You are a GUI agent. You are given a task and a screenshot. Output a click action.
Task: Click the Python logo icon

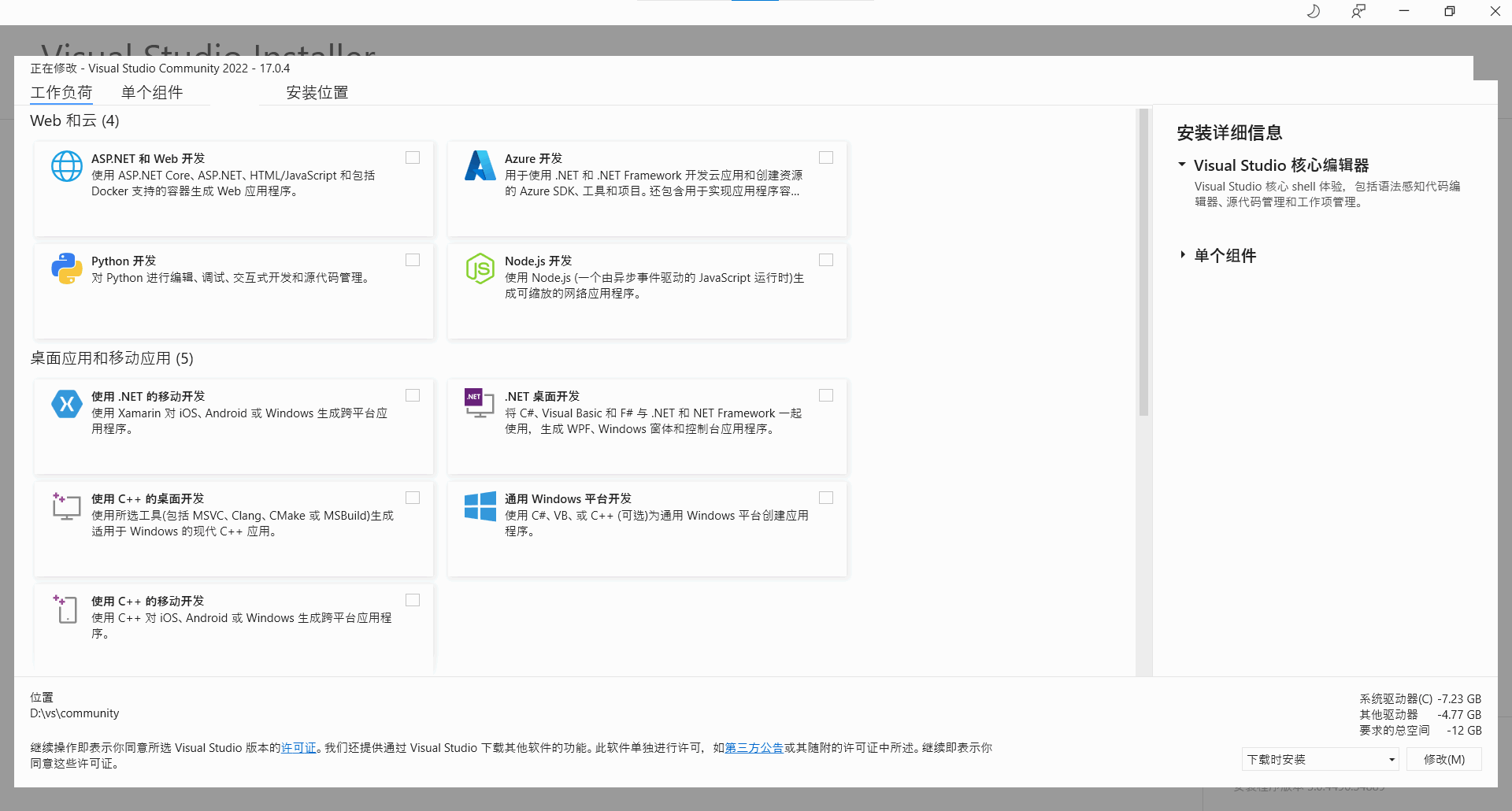(67, 268)
